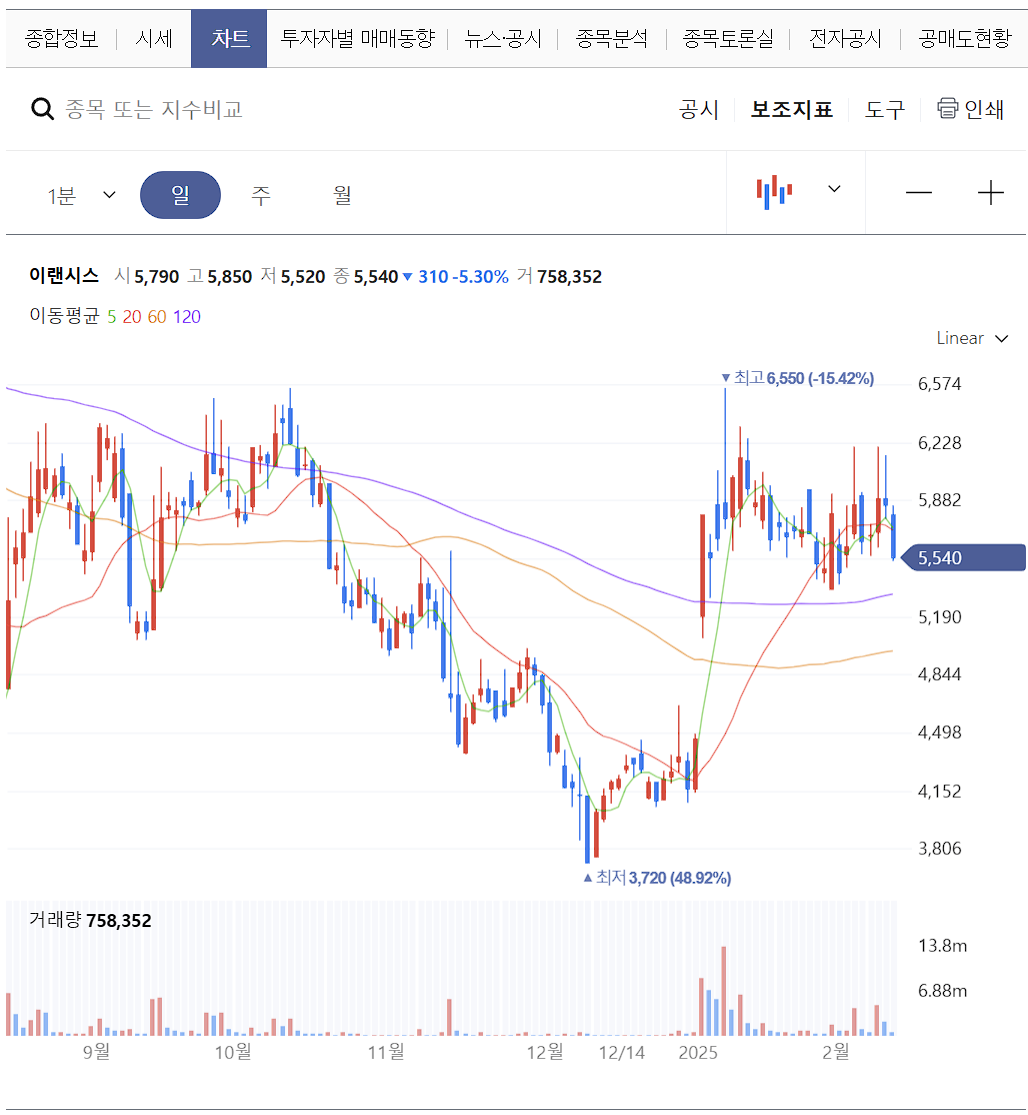Select the 월 (monthly) chart period

341,195
